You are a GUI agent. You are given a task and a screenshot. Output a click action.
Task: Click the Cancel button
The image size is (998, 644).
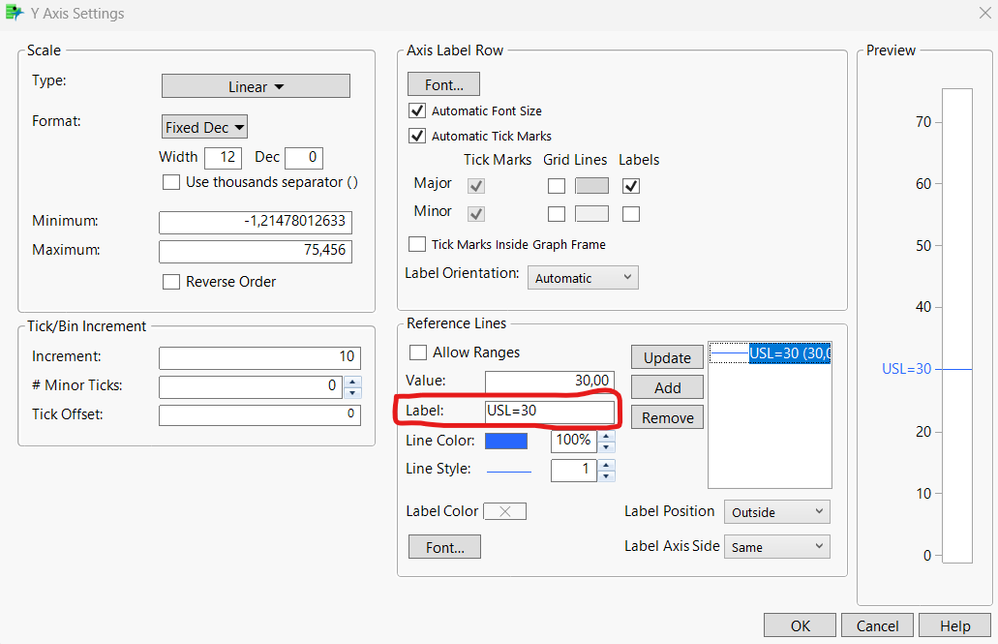pos(877,626)
